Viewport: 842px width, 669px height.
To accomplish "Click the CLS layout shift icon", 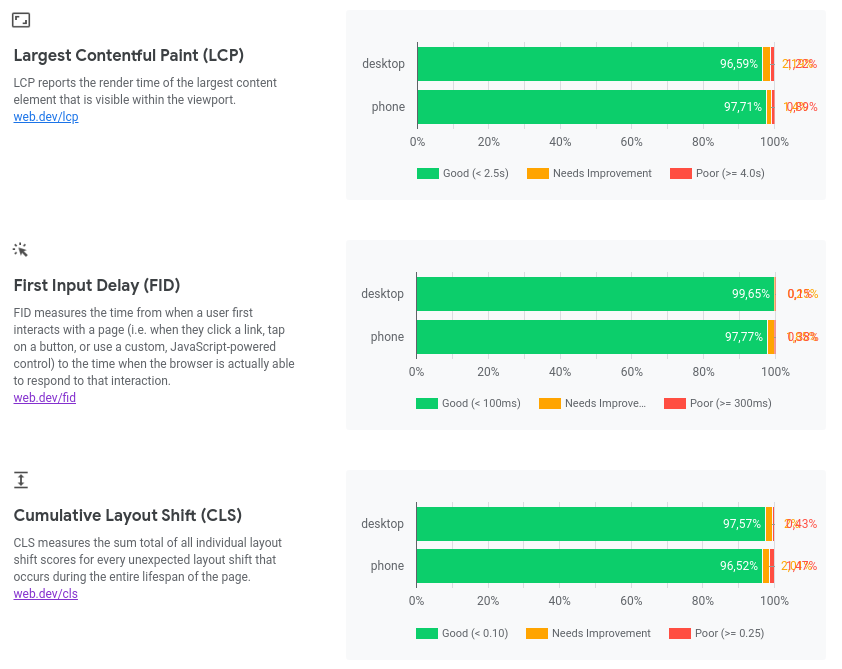I will [x=21, y=480].
